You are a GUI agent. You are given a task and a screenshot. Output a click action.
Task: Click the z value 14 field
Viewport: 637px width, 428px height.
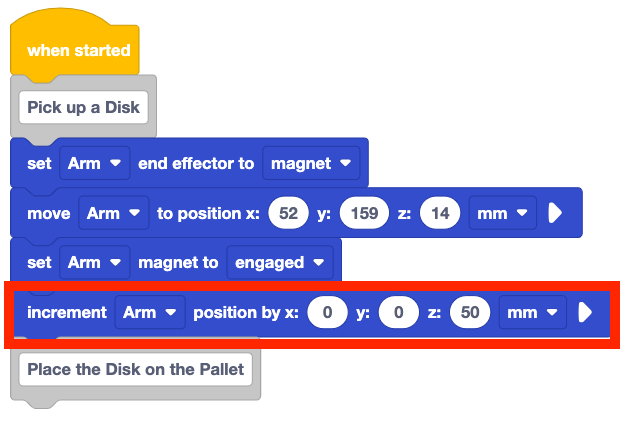click(x=440, y=213)
